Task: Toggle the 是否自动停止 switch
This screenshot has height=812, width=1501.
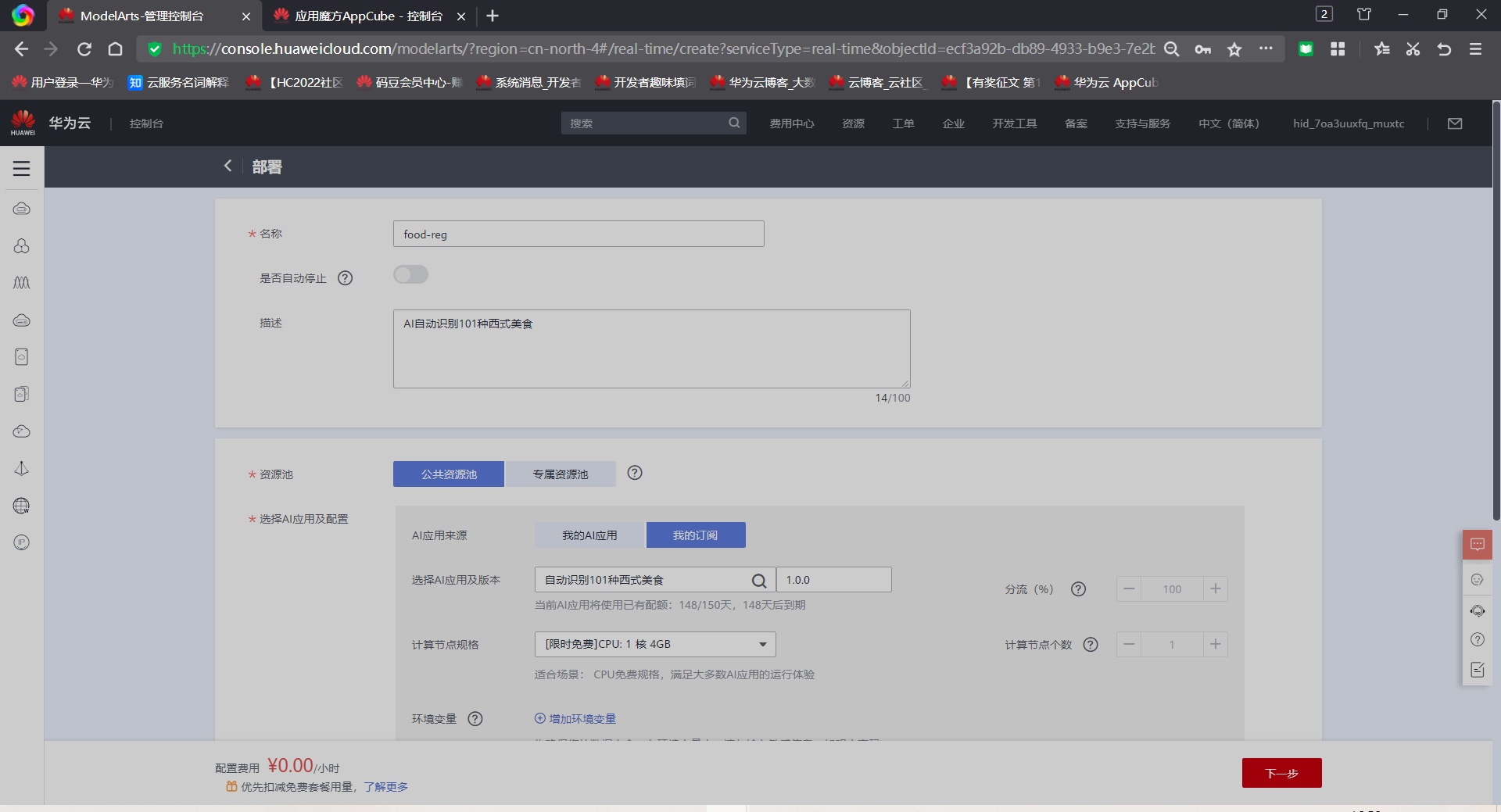Action: 410,274
